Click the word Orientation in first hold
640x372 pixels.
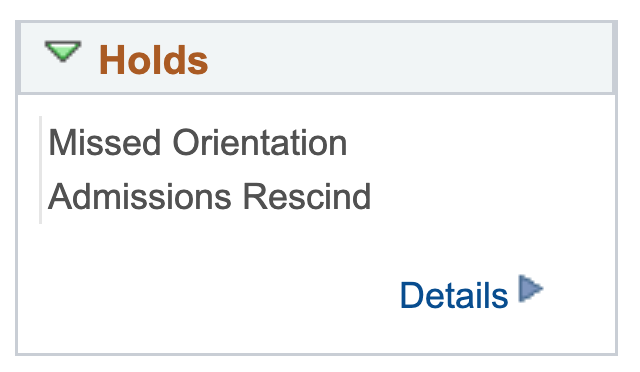click(260, 143)
